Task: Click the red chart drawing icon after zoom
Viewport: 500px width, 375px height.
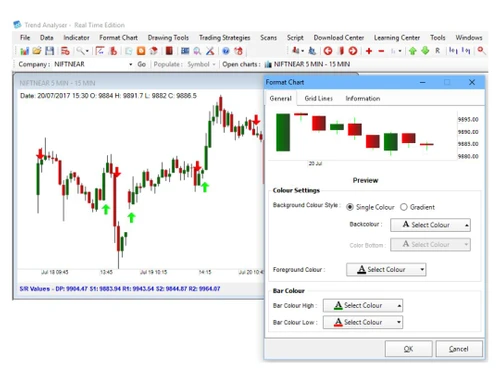Action: tap(100, 51)
